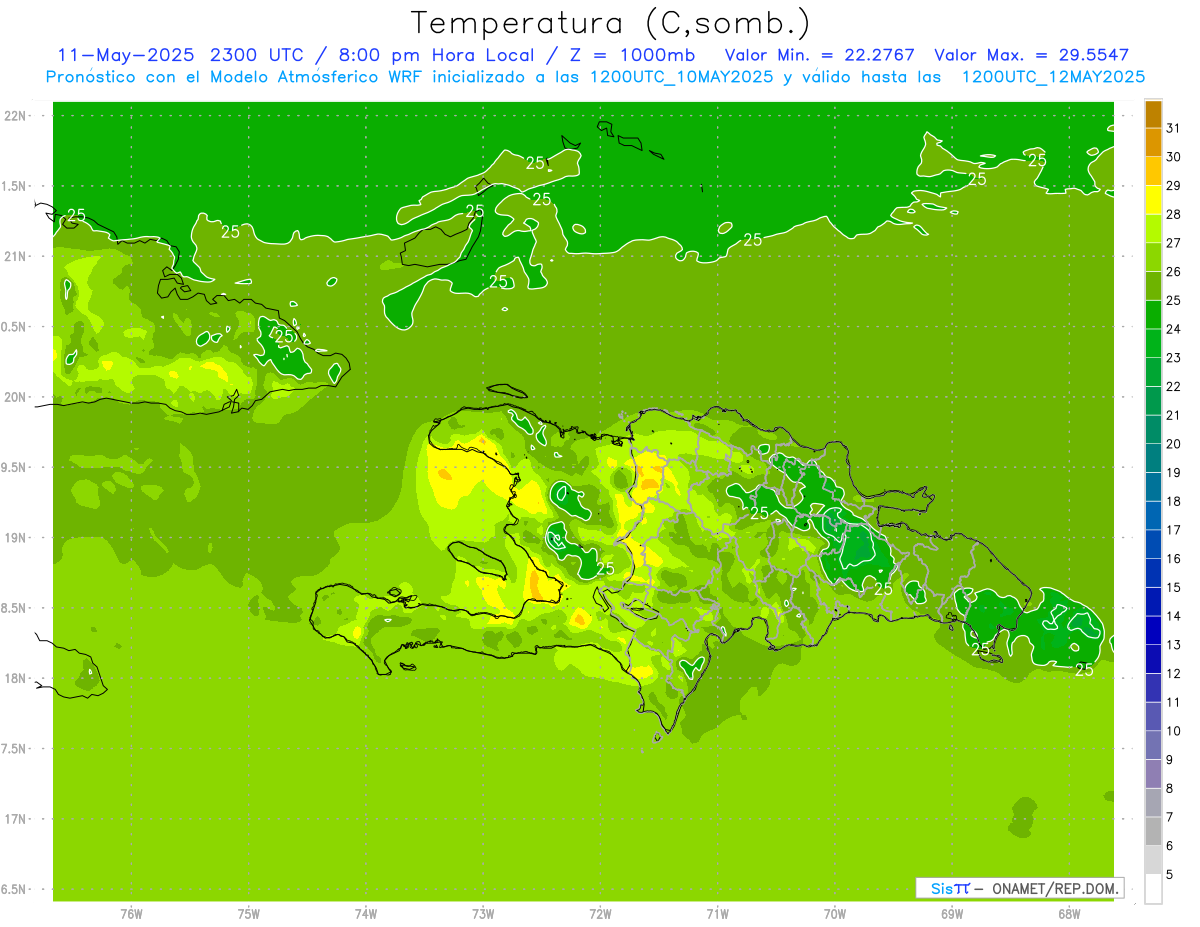Select the color bar value '29'
This screenshot has width=1200, height=927.
[x=1174, y=185]
